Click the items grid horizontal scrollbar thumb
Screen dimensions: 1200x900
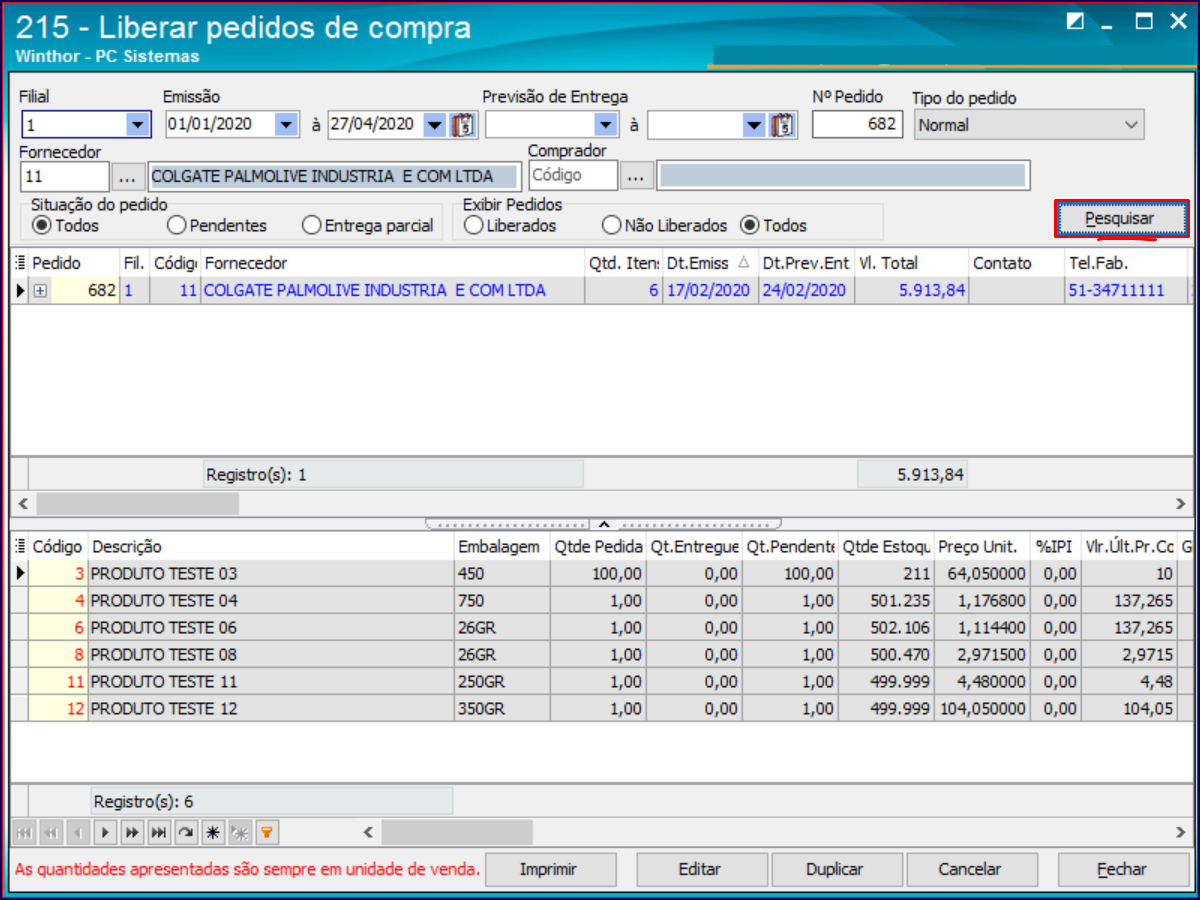pos(457,832)
